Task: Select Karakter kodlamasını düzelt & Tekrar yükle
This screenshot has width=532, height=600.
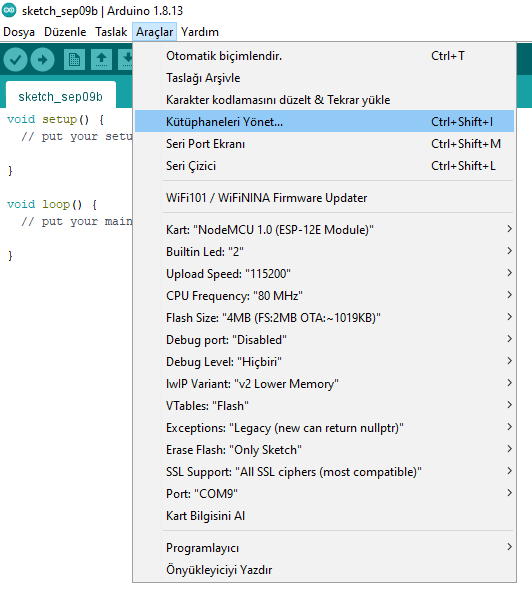Action: 324,100
